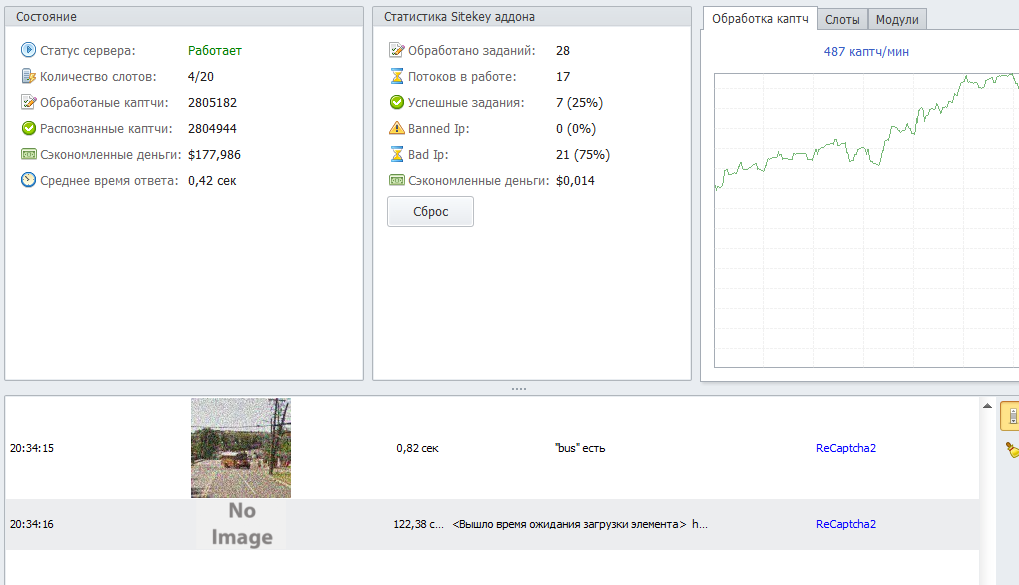Click the 28 processed tasks value
1019x585 pixels.
[563, 50]
